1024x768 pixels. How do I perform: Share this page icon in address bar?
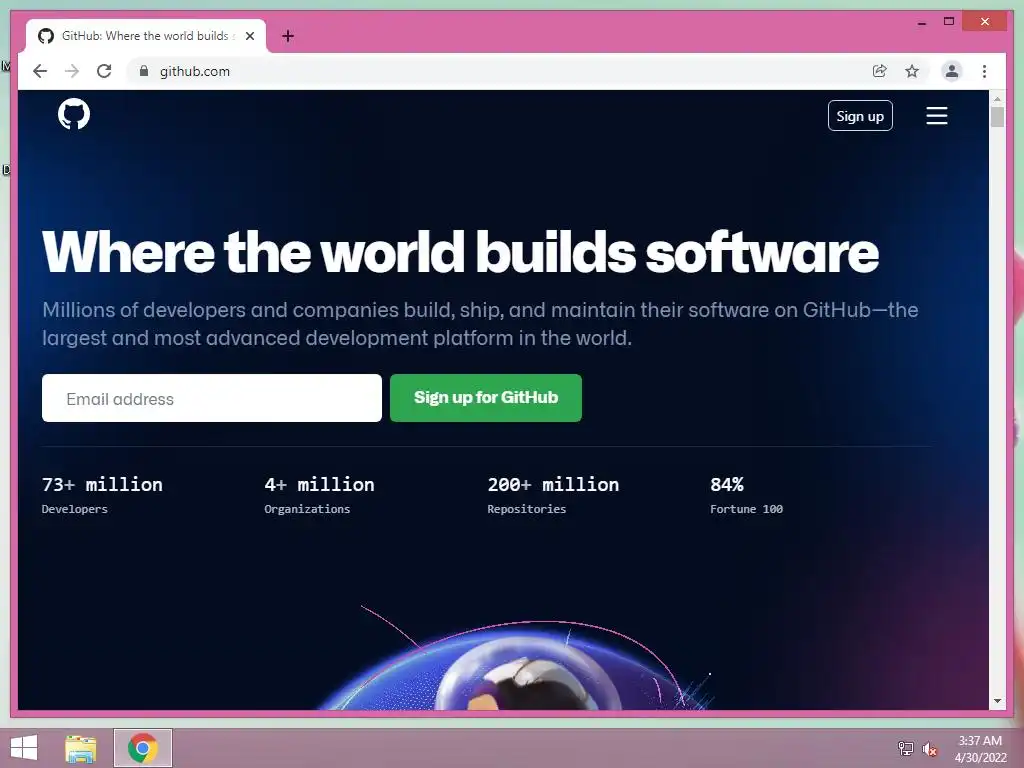tap(880, 71)
